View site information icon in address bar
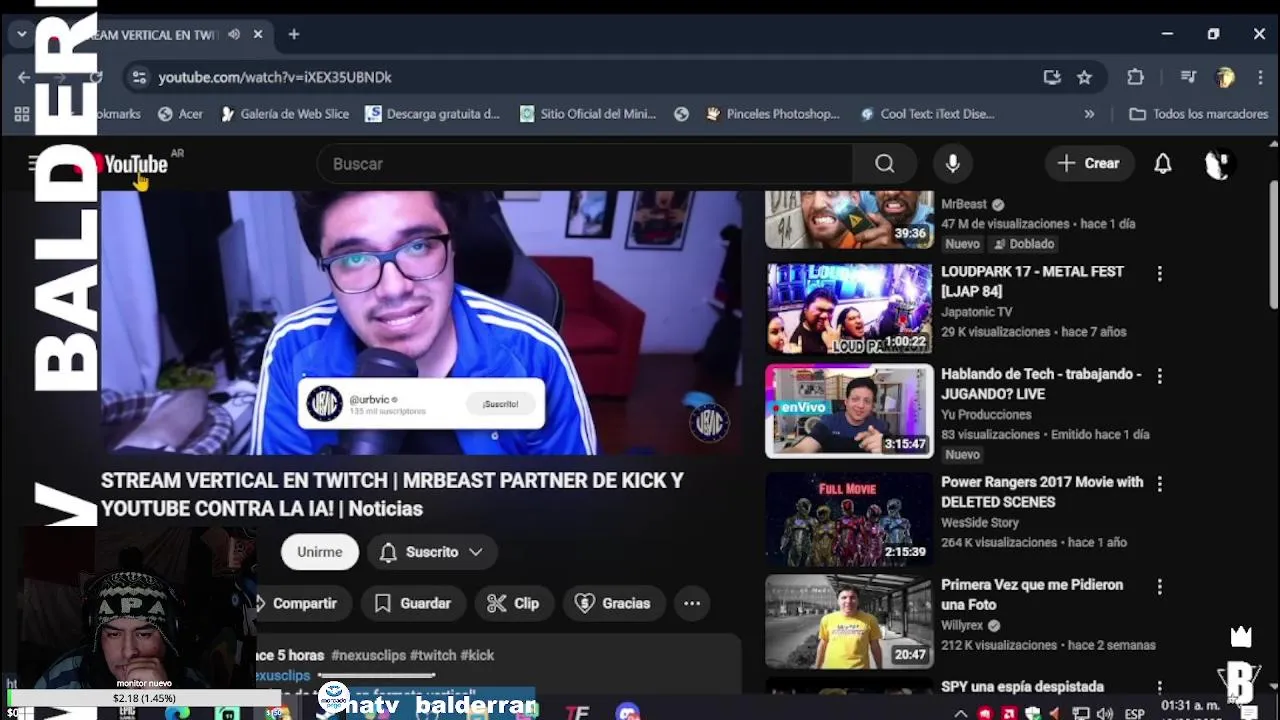Image resolution: width=1280 pixels, height=720 pixels. tap(140, 77)
